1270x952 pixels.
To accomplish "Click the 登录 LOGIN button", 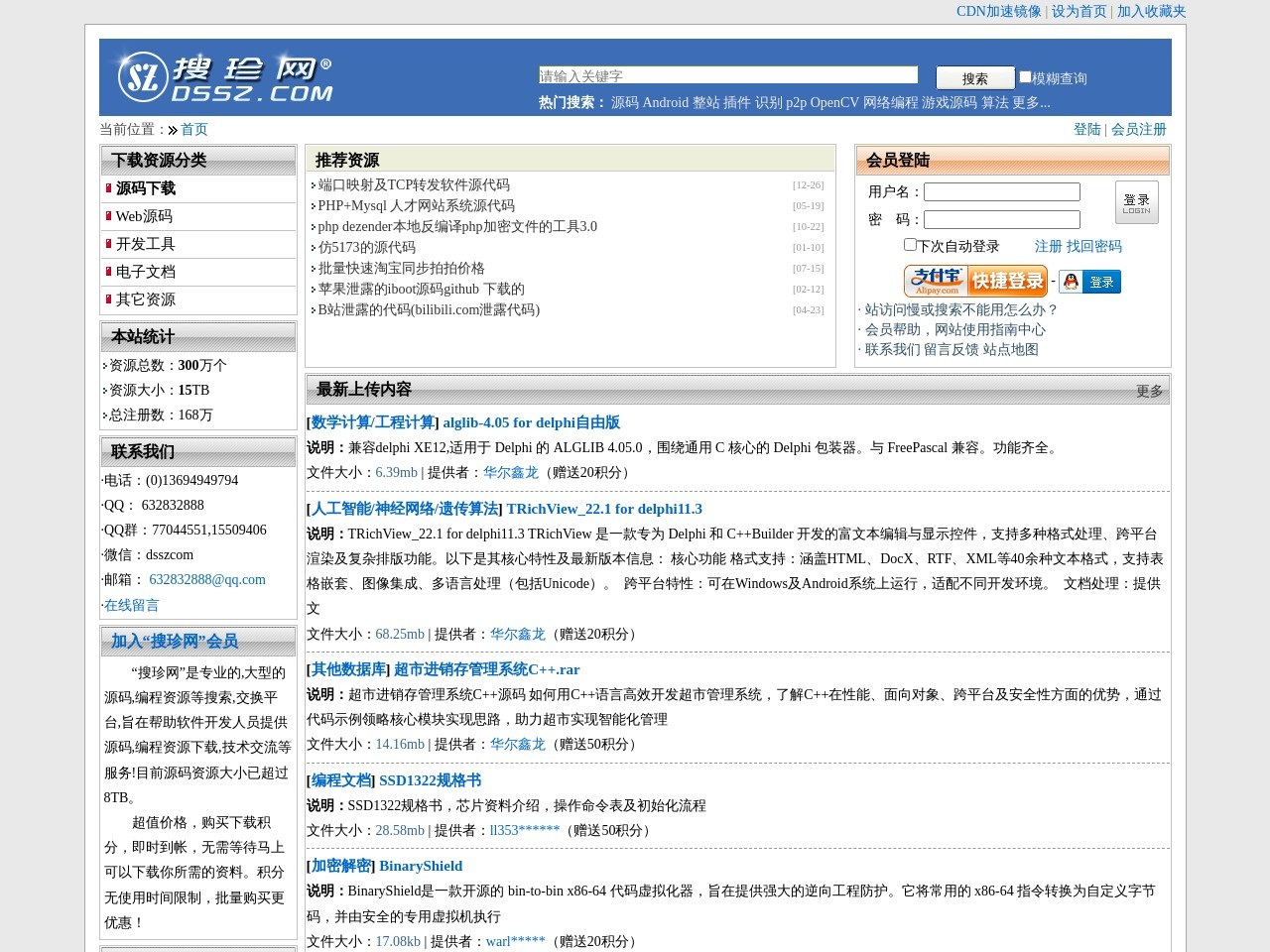I will click(x=1136, y=201).
